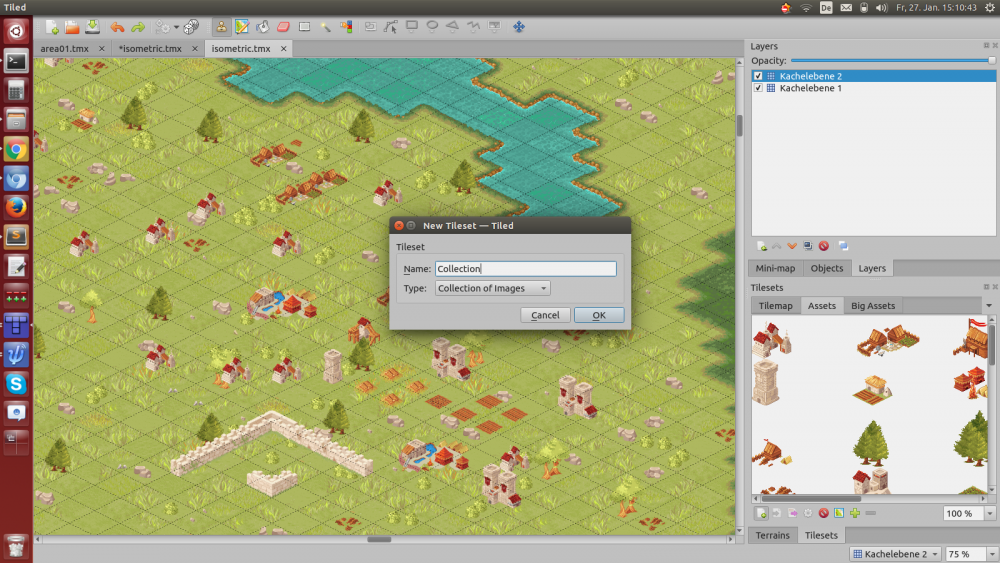Select the Insert Polyline tool
This screenshot has width=1000, height=563.
click(x=473, y=27)
